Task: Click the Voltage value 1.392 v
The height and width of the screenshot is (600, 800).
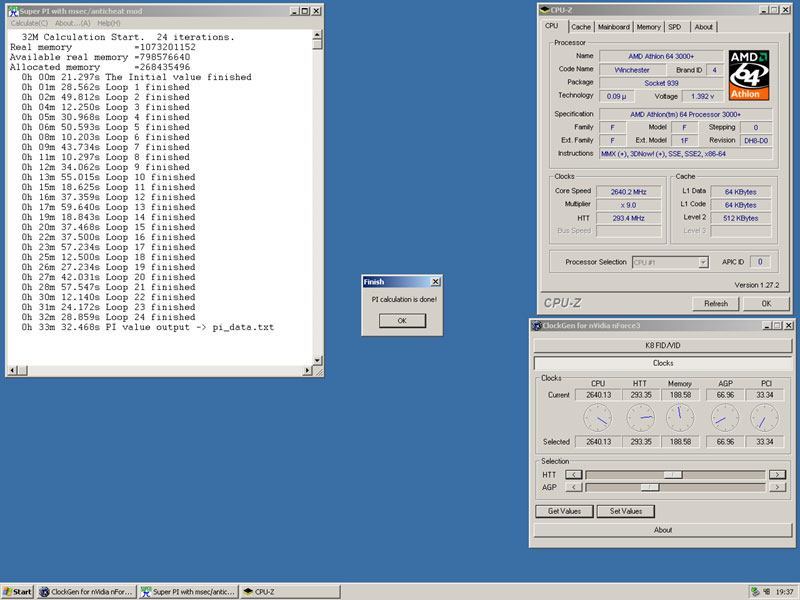Action: [x=703, y=96]
